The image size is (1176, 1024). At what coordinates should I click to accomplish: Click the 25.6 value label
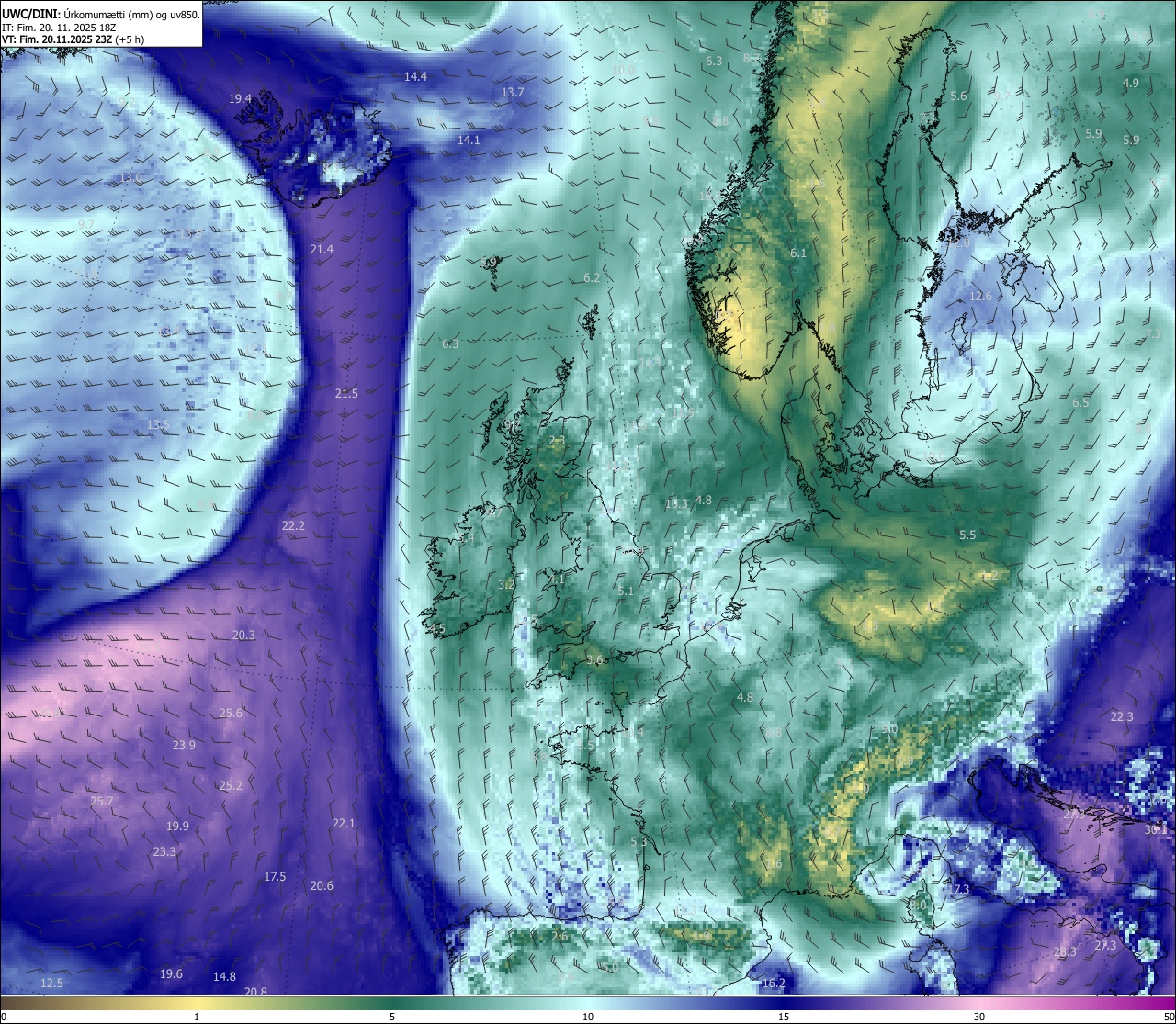point(231,713)
